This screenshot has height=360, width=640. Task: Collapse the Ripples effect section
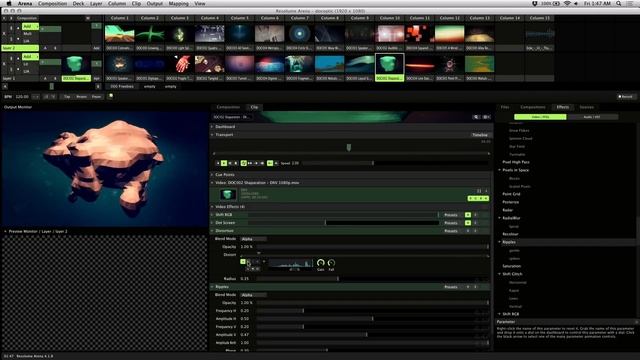(x=212, y=287)
